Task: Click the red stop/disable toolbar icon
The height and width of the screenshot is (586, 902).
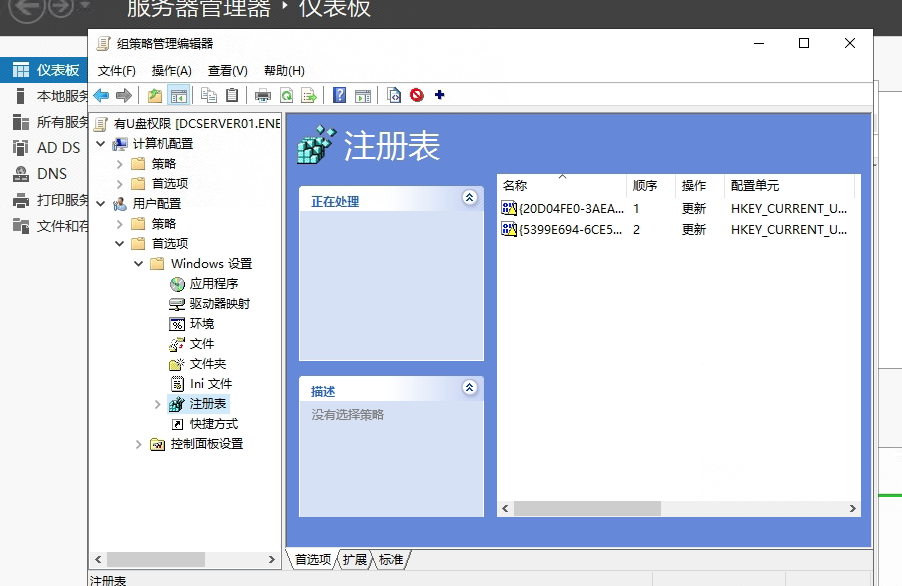Action: 416,95
